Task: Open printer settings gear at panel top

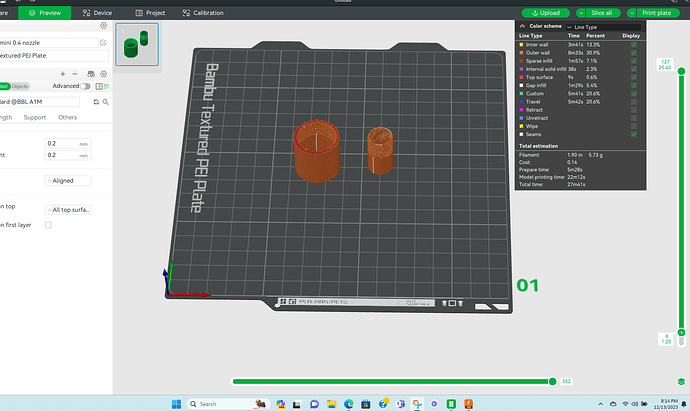Action: (103, 26)
